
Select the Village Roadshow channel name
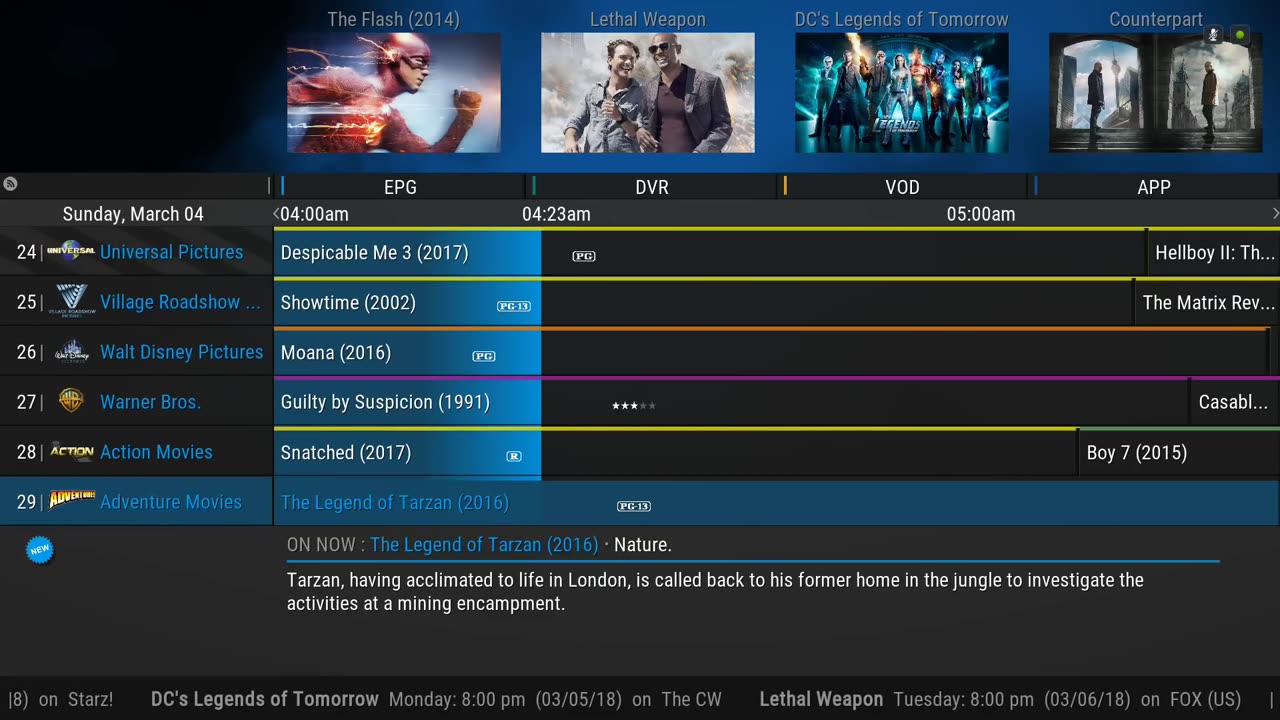180,302
